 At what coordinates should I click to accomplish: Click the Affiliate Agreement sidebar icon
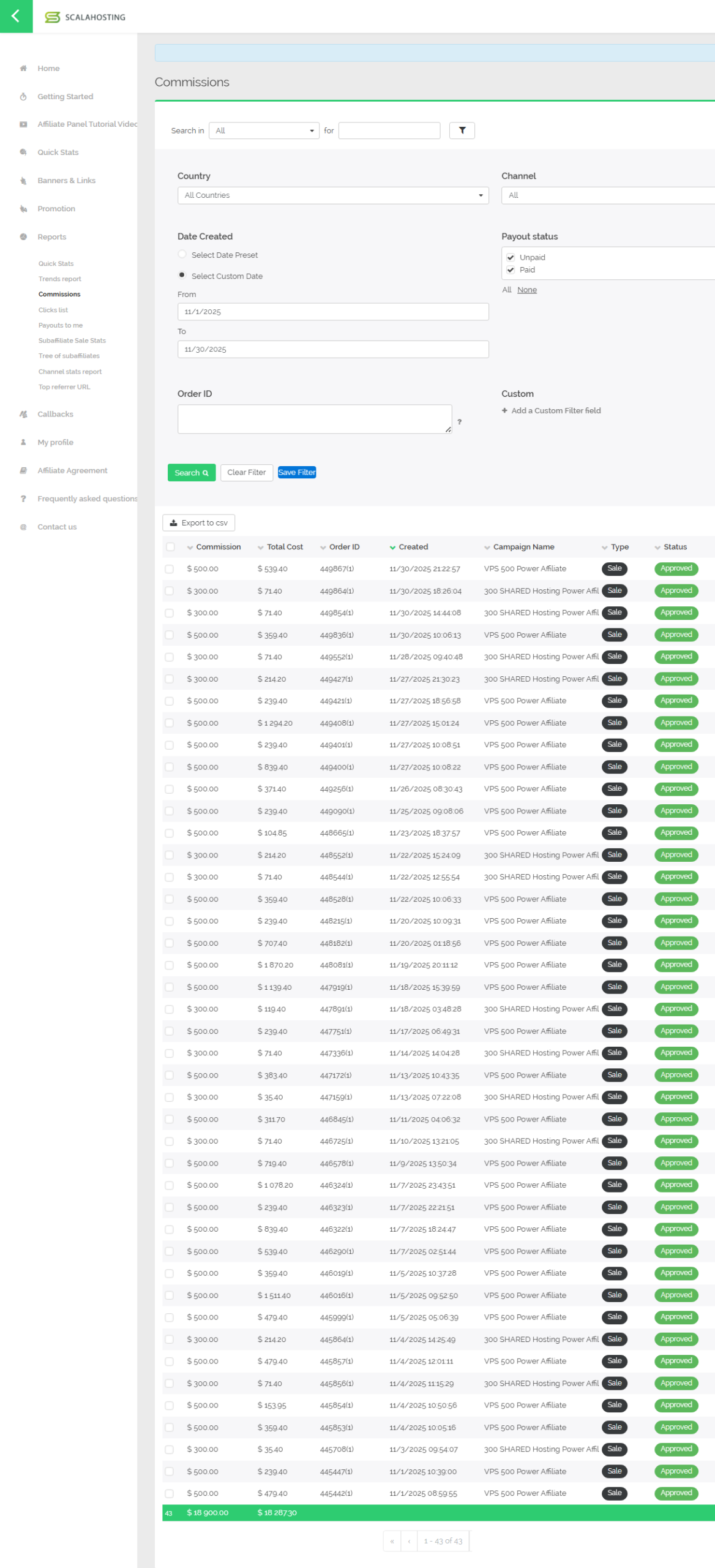coord(23,471)
